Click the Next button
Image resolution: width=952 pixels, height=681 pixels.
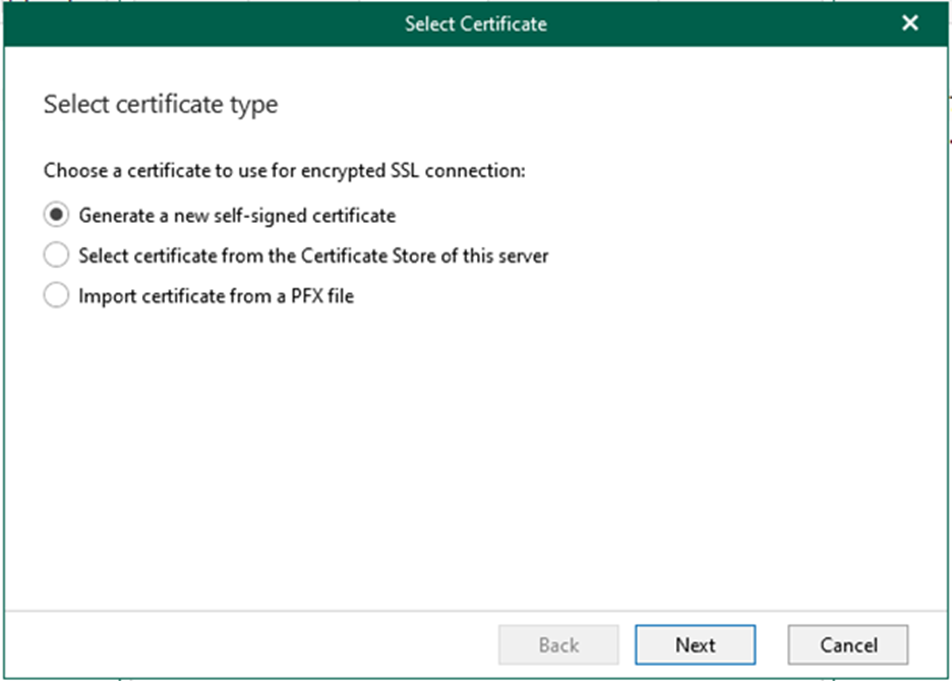coord(695,645)
